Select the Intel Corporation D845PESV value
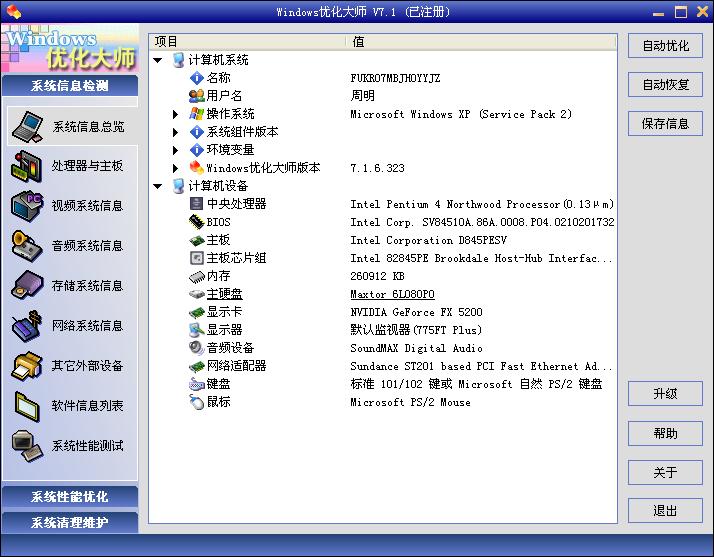Image resolution: width=714 pixels, height=557 pixels. click(428, 240)
